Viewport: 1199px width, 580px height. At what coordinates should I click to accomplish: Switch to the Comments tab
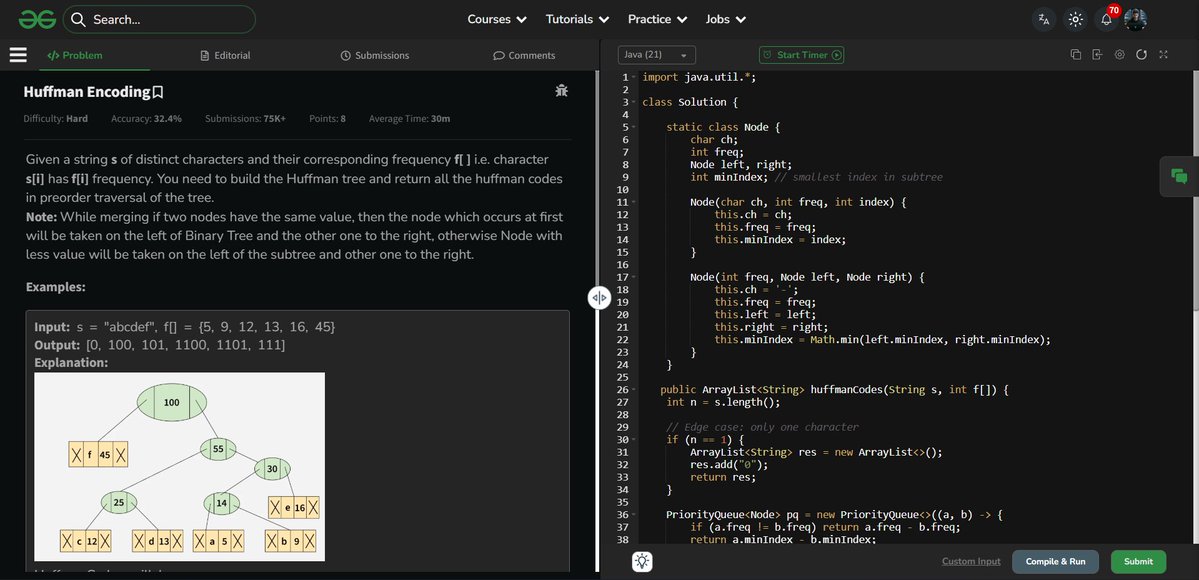(524, 55)
